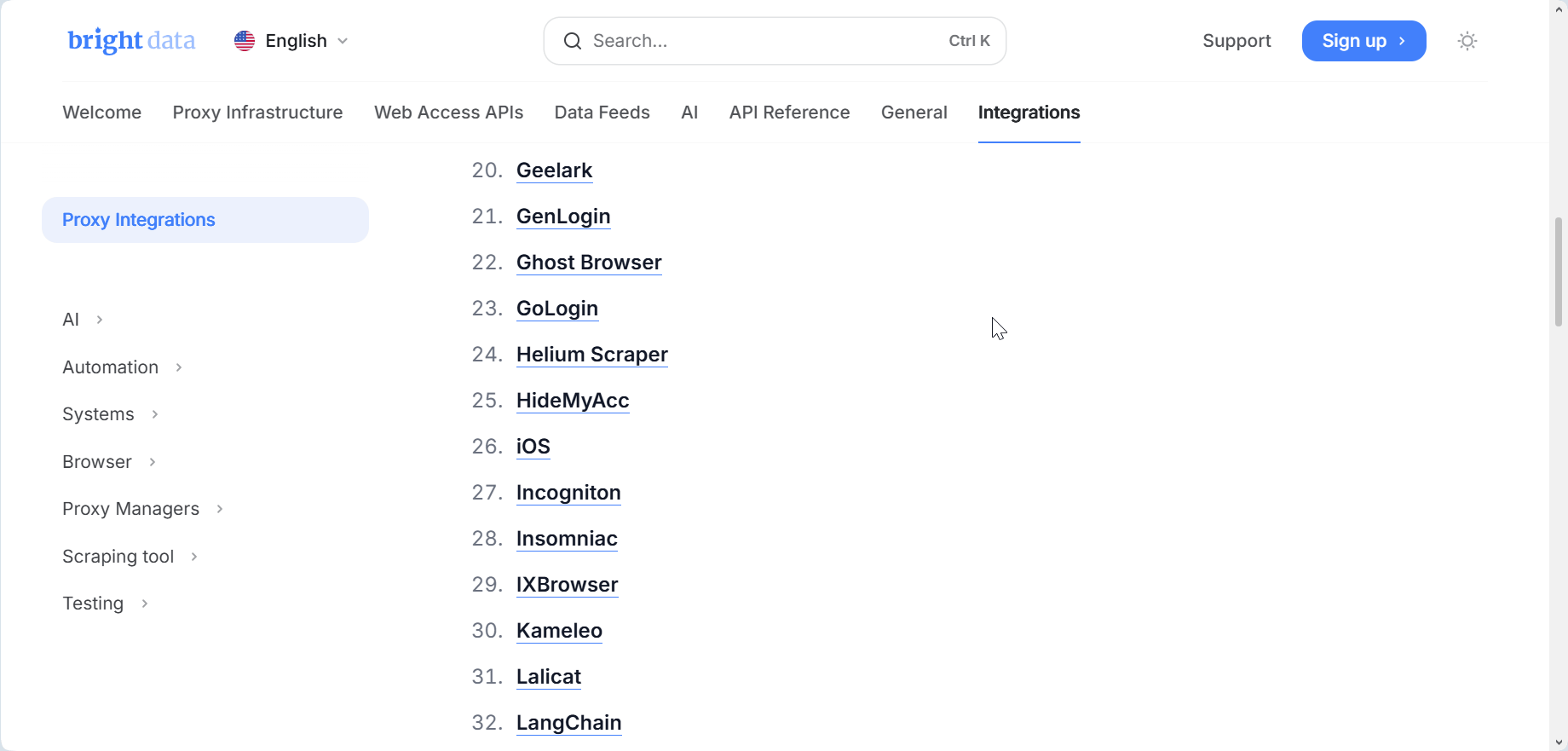This screenshot has height=751, width=1568.
Task: Click the US flag icon beside English
Action: tap(245, 40)
